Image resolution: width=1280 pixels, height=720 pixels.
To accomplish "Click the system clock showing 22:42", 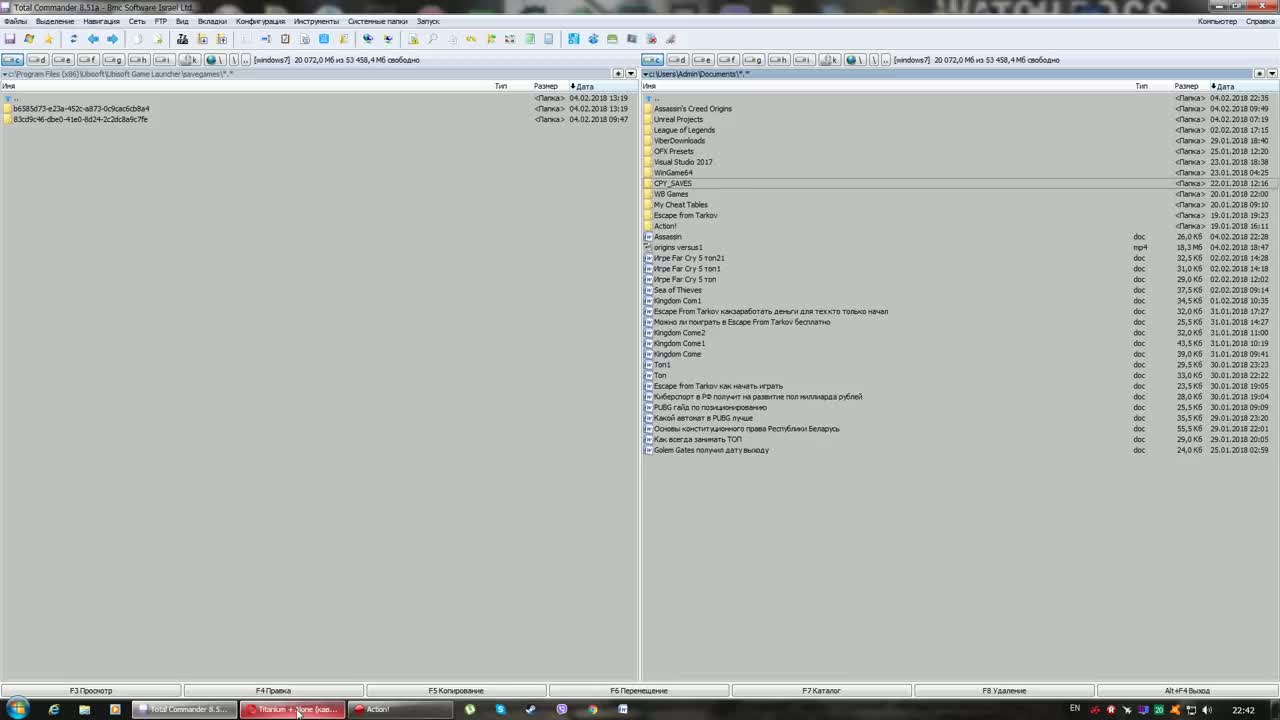I will click(x=1243, y=710).
